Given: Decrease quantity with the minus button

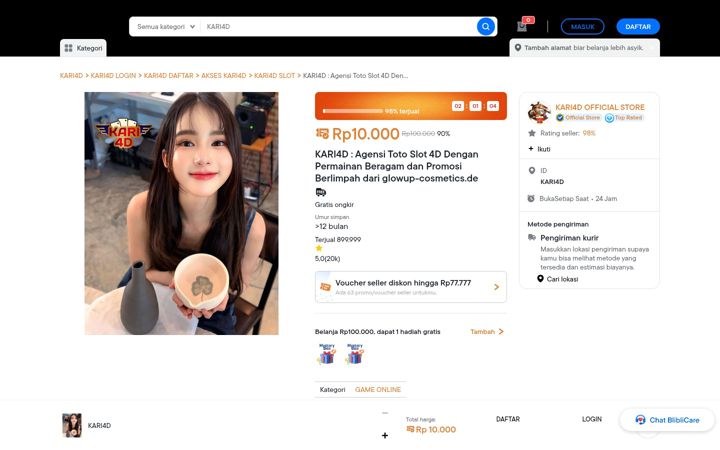Looking at the screenshot, I should [x=385, y=413].
